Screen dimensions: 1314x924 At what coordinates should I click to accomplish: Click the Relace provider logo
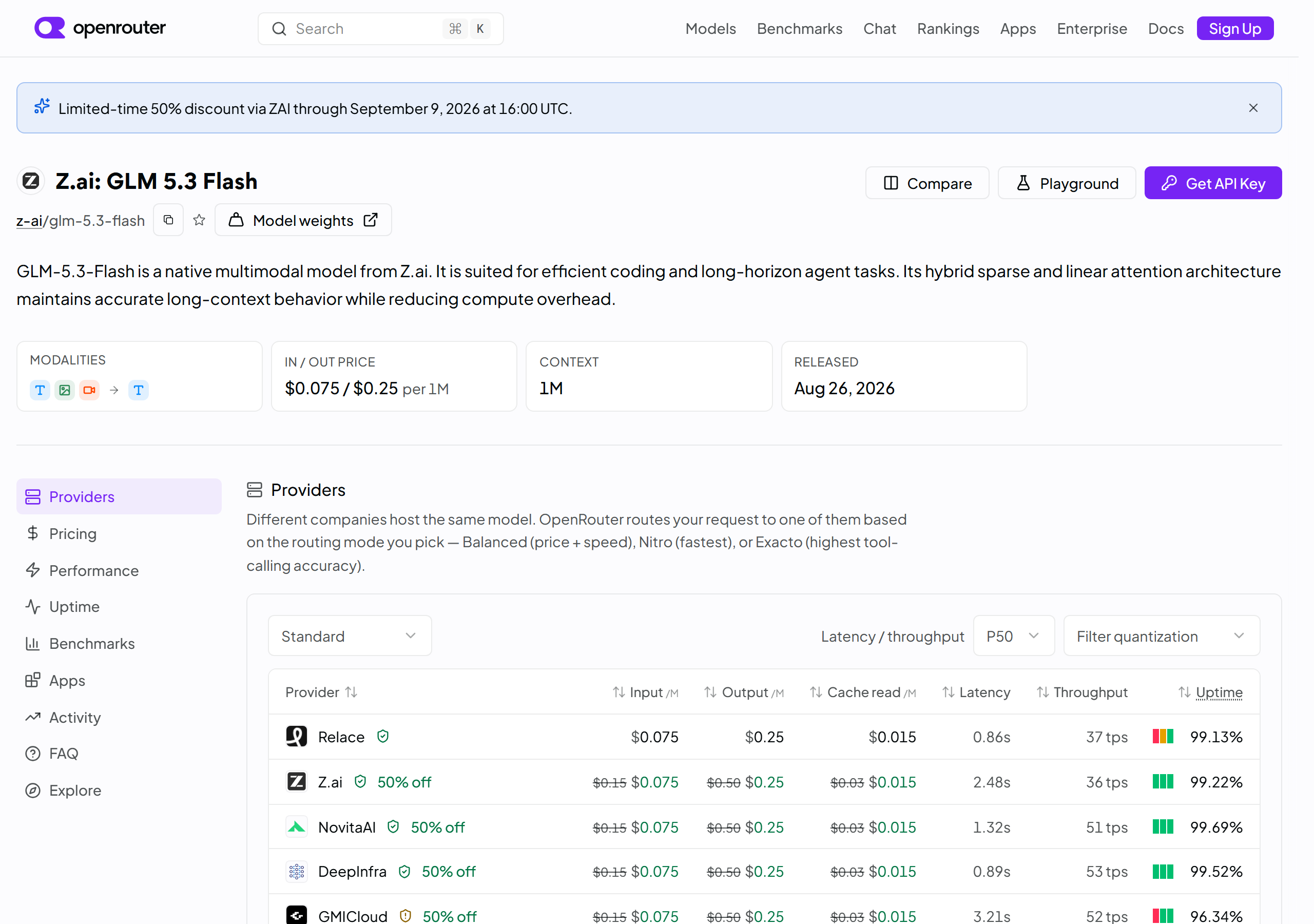pos(297,737)
